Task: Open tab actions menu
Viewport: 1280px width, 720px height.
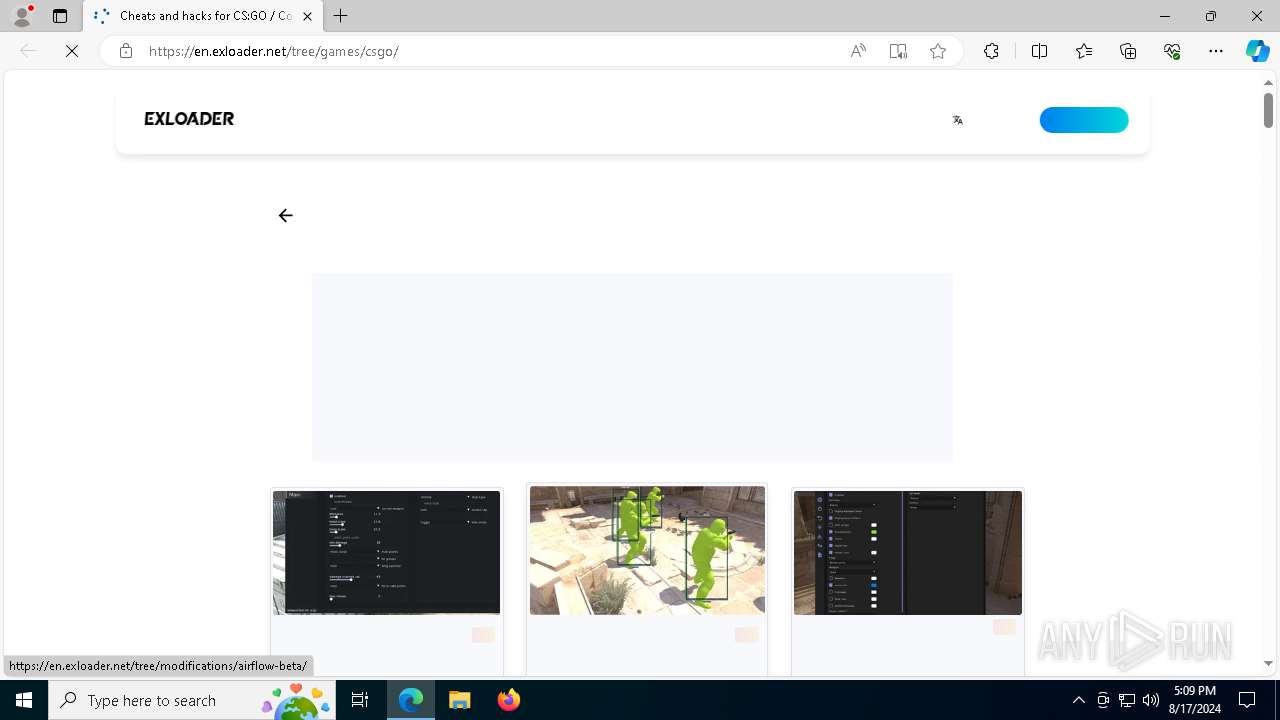Action: (x=60, y=16)
